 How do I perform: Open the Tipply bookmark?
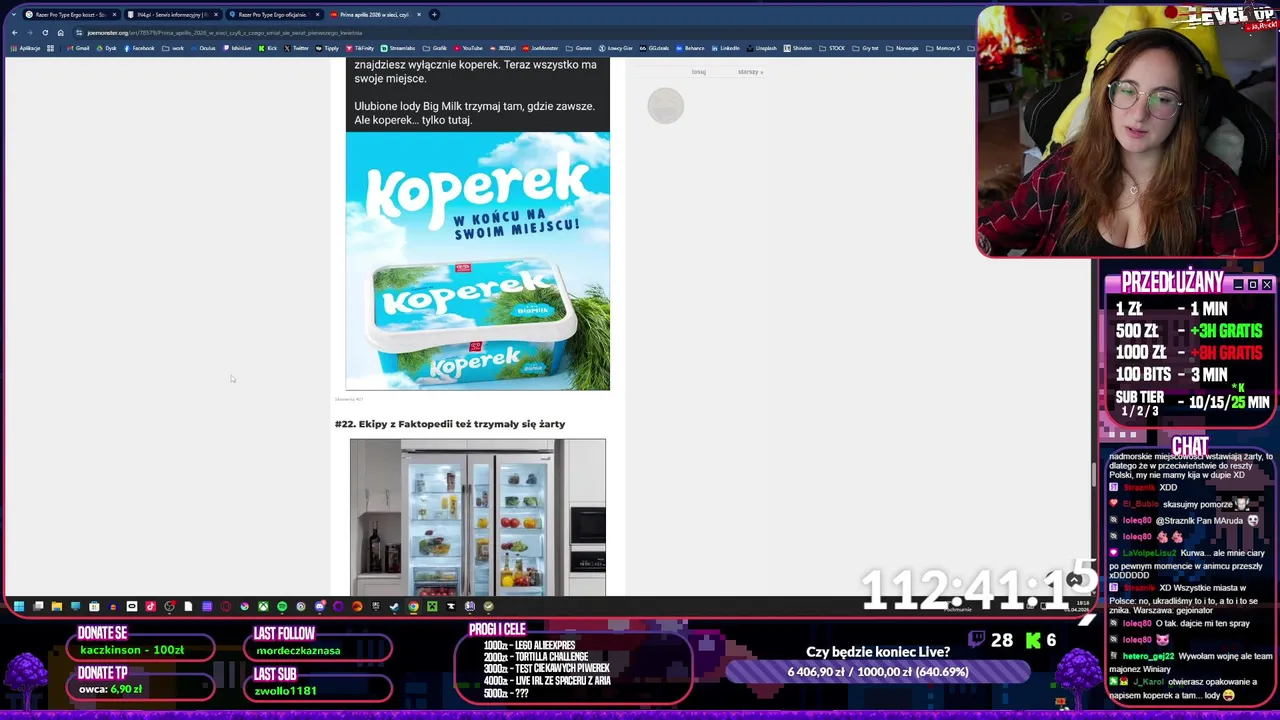(327, 48)
